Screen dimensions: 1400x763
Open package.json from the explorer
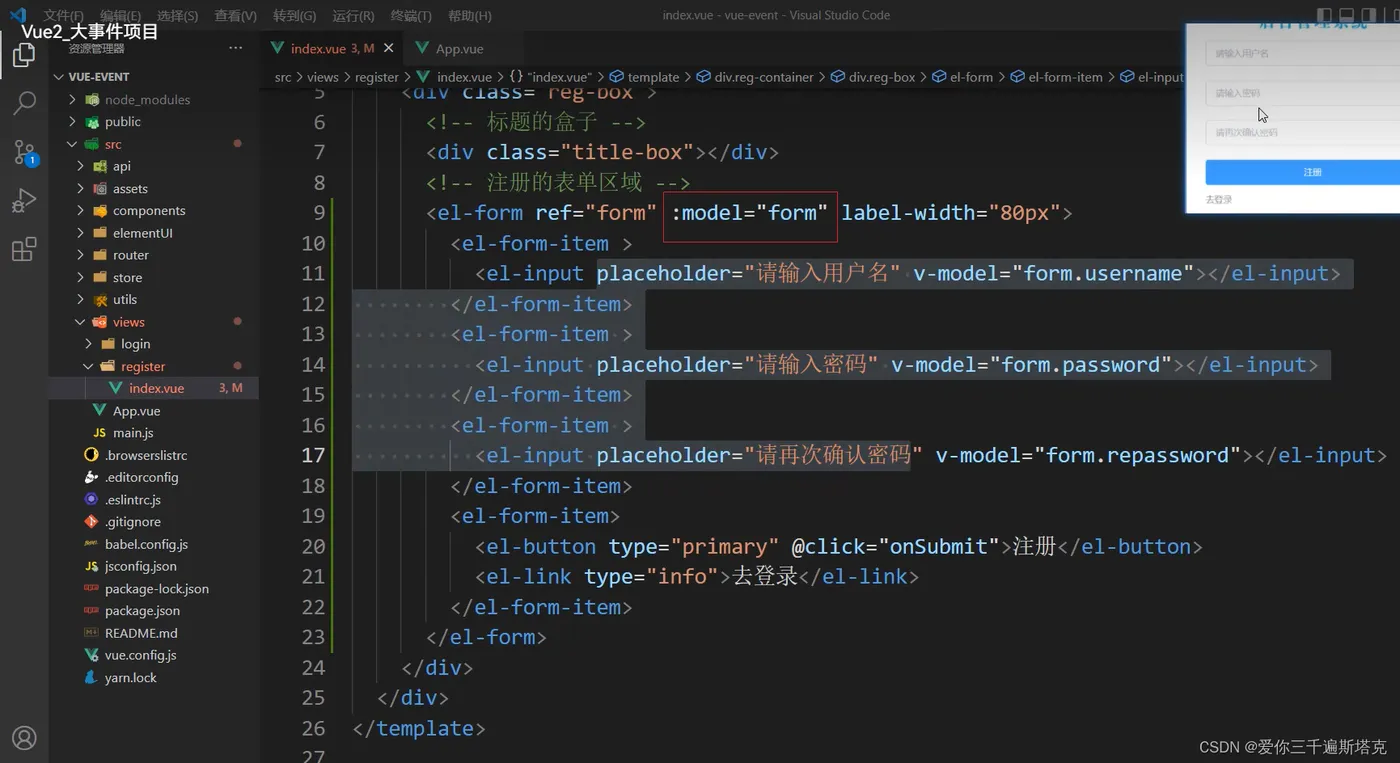(x=142, y=611)
